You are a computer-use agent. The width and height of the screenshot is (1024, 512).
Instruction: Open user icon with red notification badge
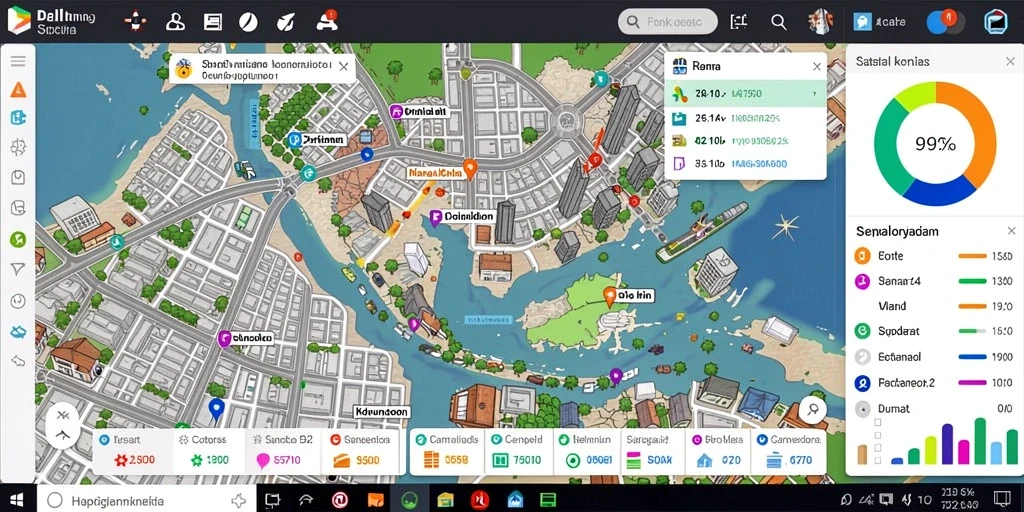pos(327,21)
